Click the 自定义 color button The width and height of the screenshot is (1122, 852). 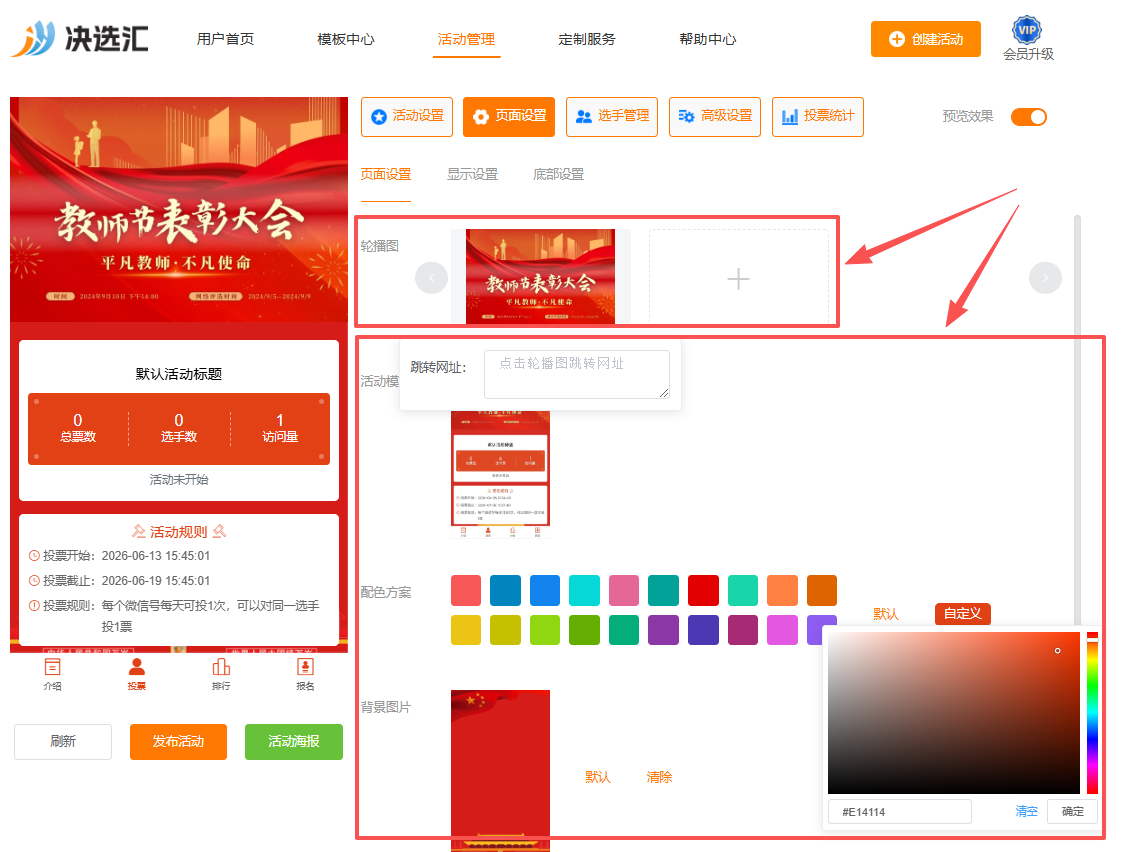[x=962, y=614]
